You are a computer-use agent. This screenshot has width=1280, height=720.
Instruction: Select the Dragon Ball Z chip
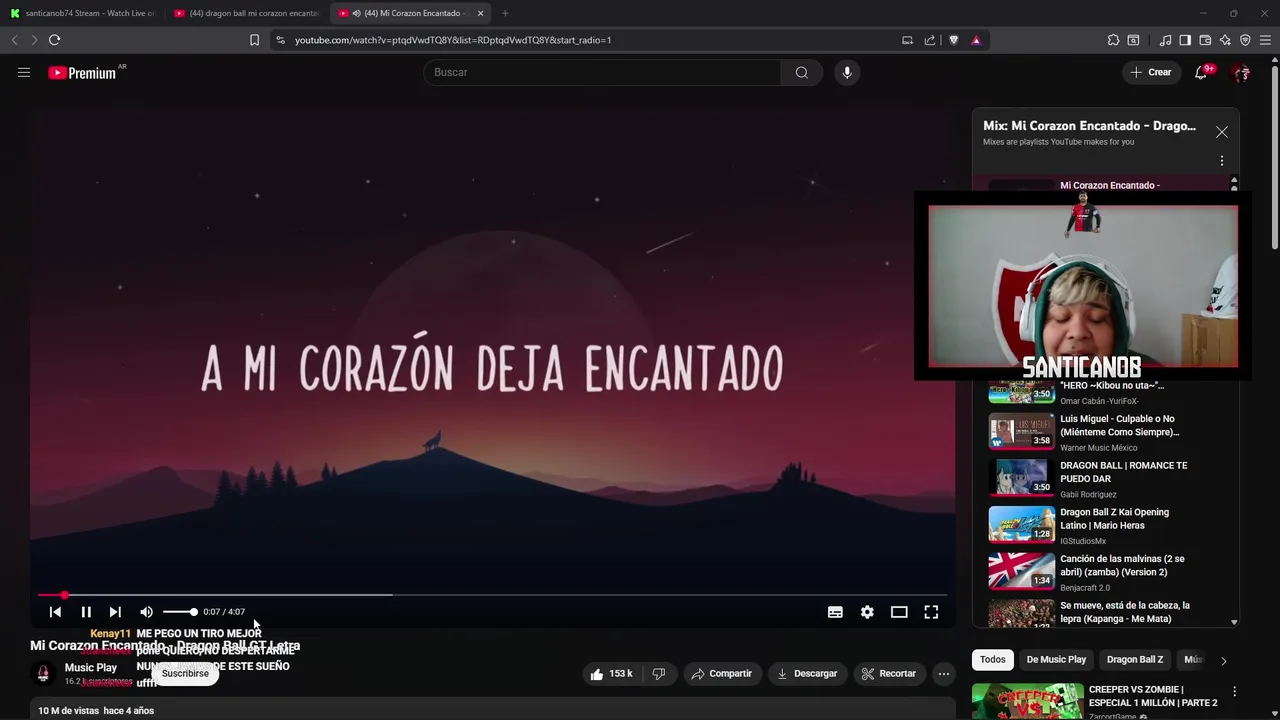point(1135,660)
